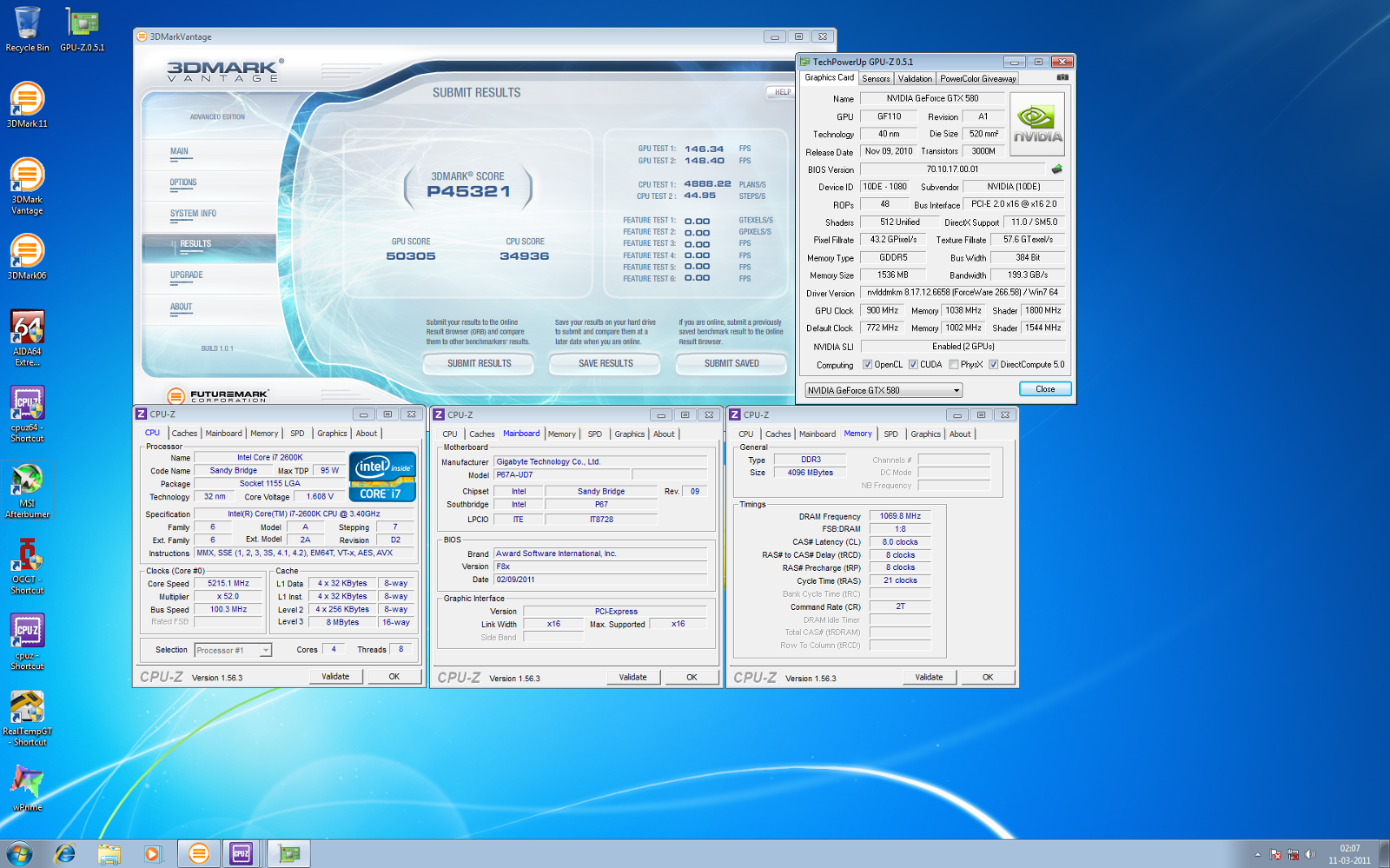Open Internet Explorer from the taskbar
This screenshot has width=1390, height=868.
click(x=65, y=854)
